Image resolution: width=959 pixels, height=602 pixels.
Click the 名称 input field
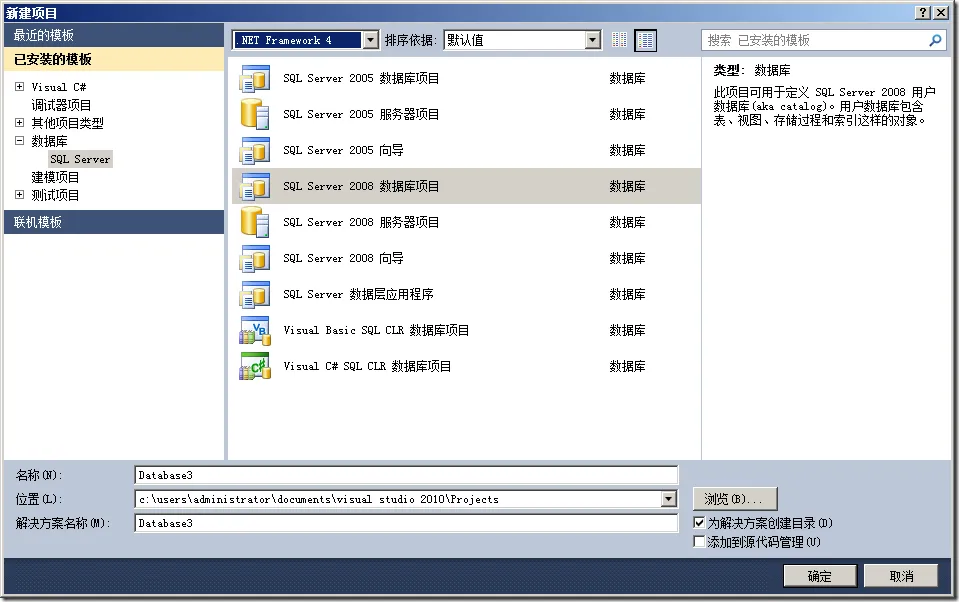point(406,475)
